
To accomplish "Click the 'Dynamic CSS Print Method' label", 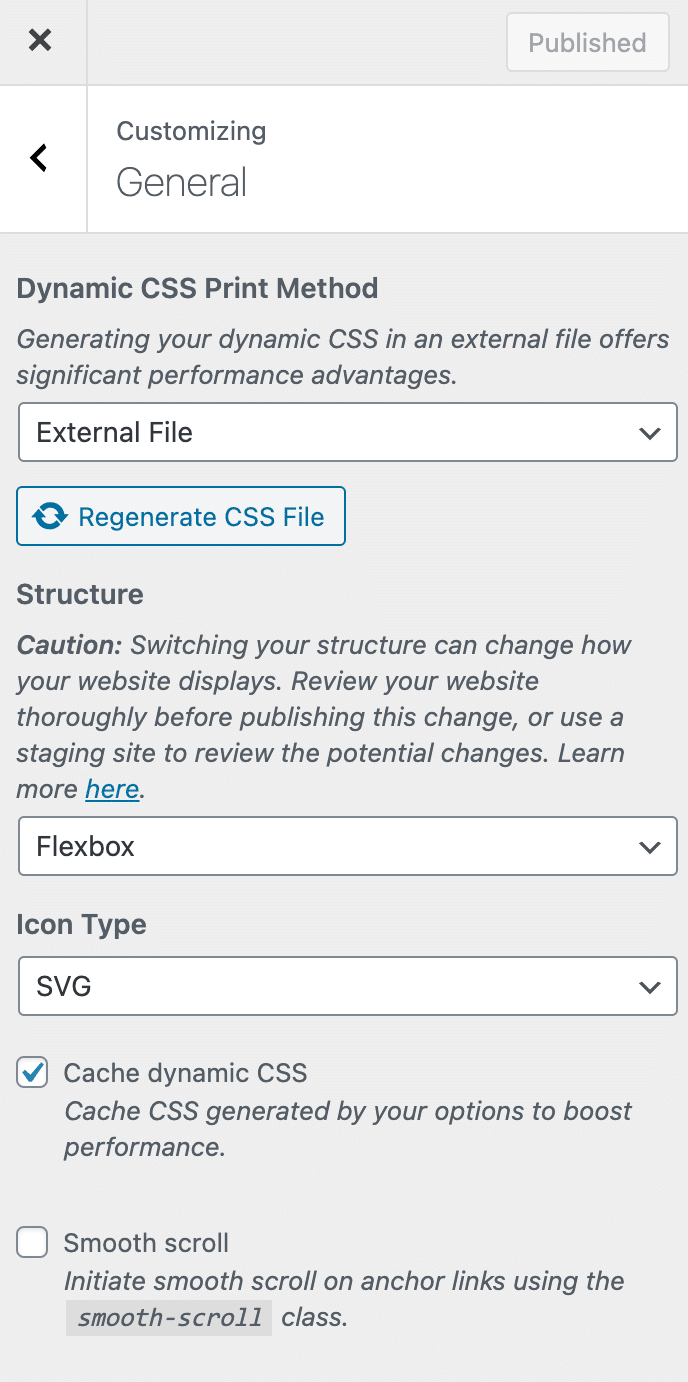I will coord(197,288).
